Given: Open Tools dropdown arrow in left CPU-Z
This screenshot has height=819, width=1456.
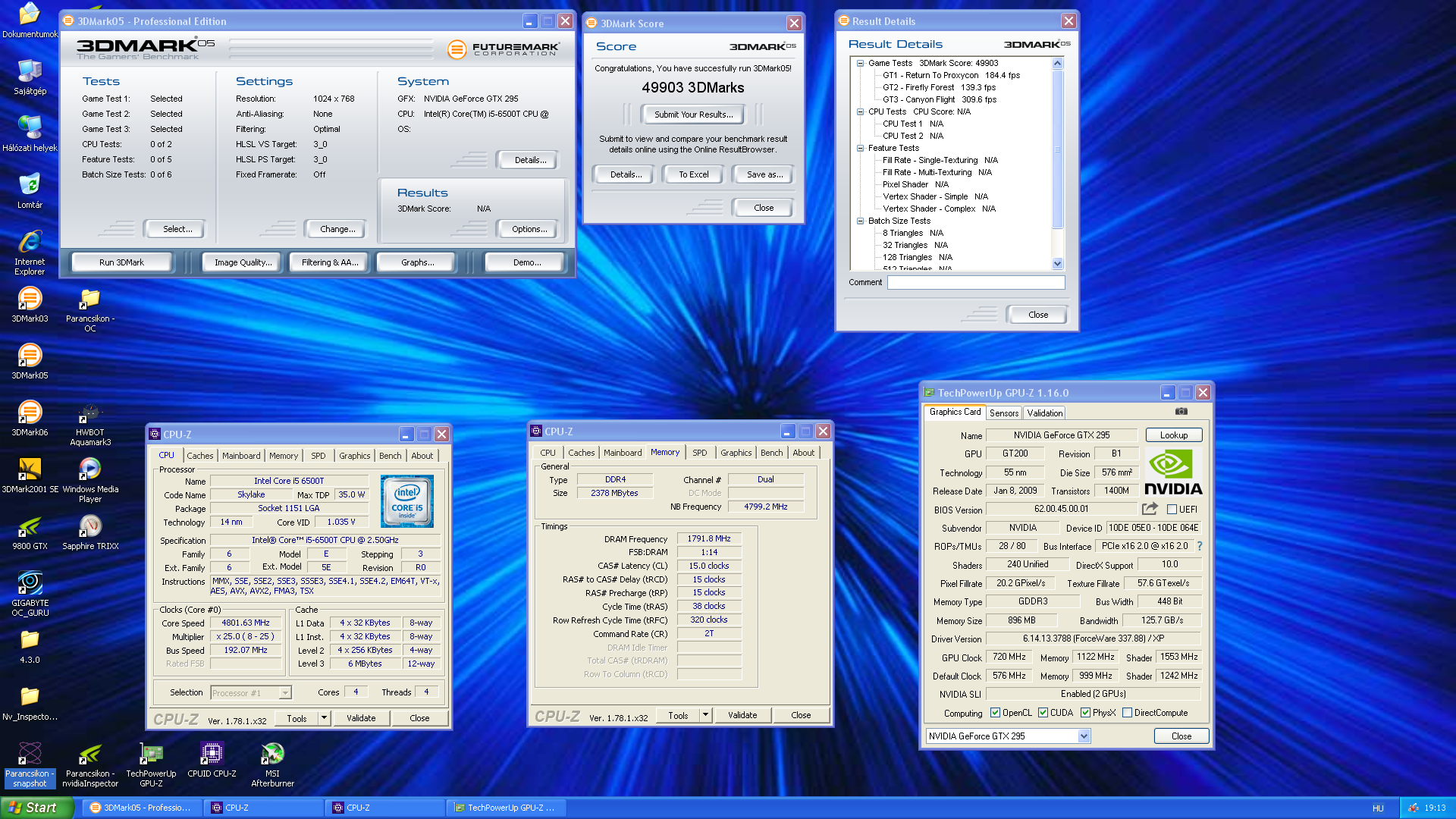Looking at the screenshot, I should (x=324, y=718).
